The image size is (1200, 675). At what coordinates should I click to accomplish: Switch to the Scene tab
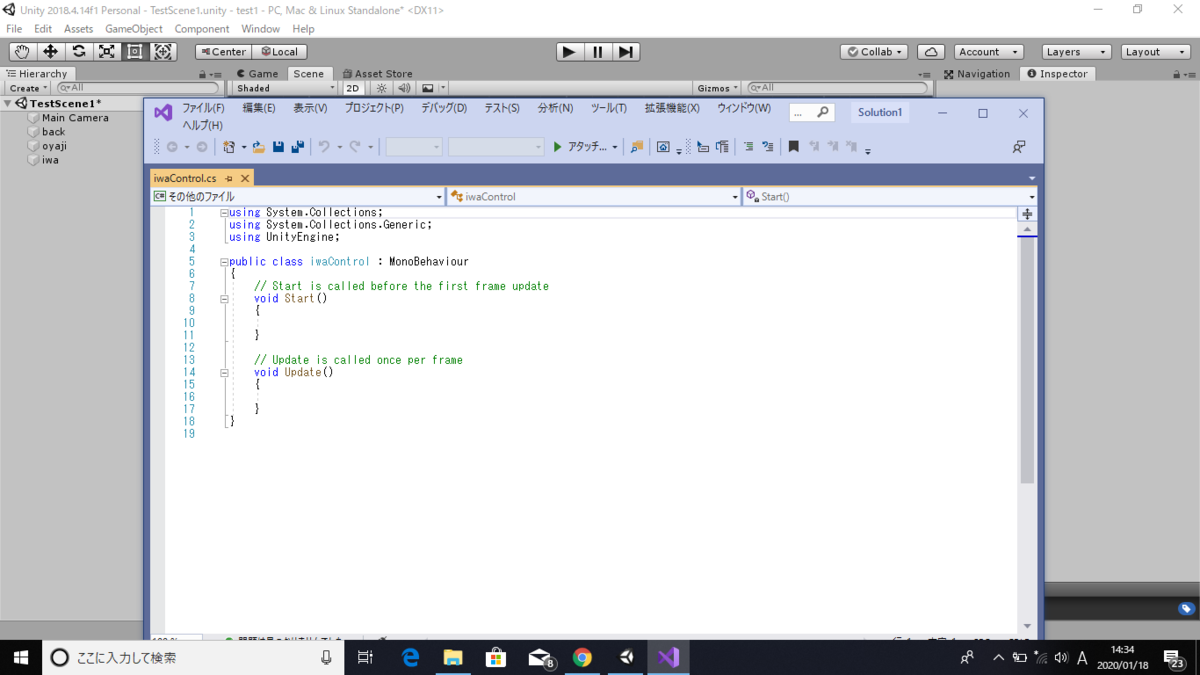coord(308,74)
